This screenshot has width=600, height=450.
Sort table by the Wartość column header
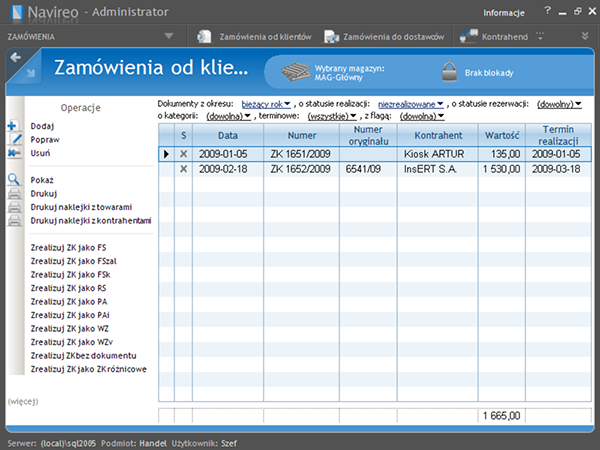pos(500,135)
